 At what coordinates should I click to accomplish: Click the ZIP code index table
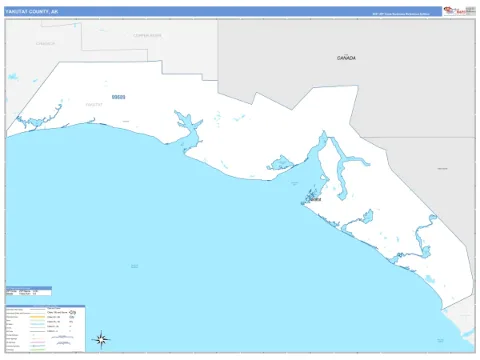coord(28,291)
